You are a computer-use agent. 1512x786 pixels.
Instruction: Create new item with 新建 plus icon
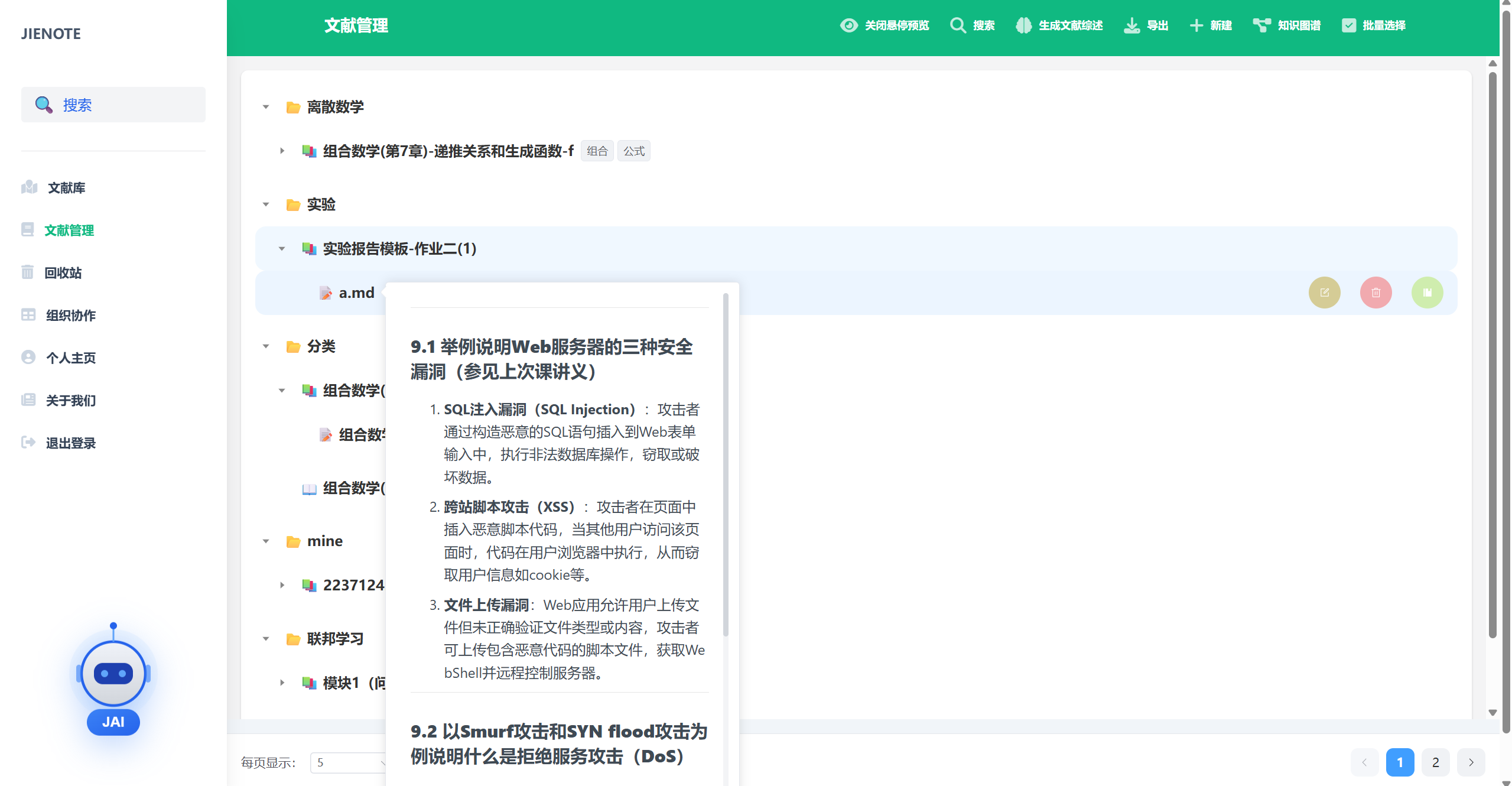(x=1196, y=25)
